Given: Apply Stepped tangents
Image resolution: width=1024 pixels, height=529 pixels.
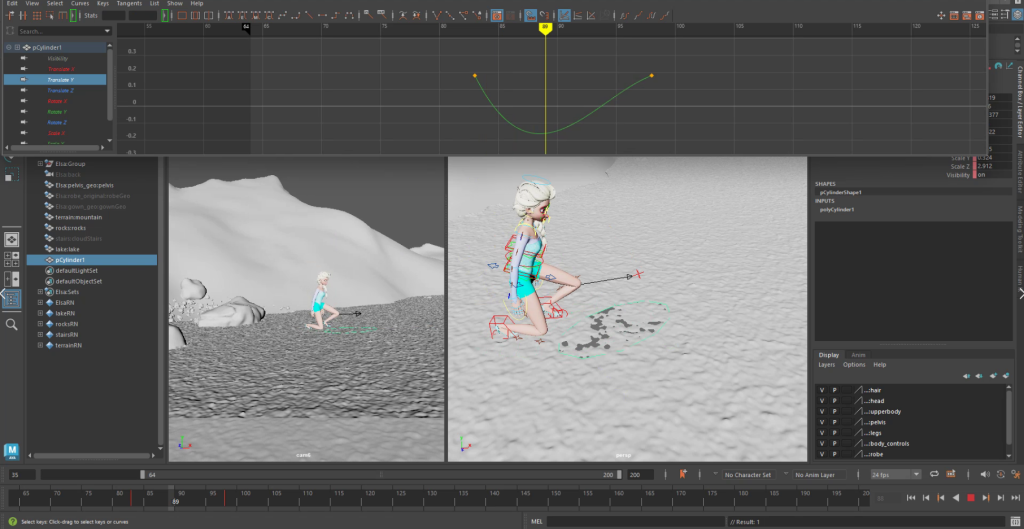Looking at the screenshot, I should point(336,15).
